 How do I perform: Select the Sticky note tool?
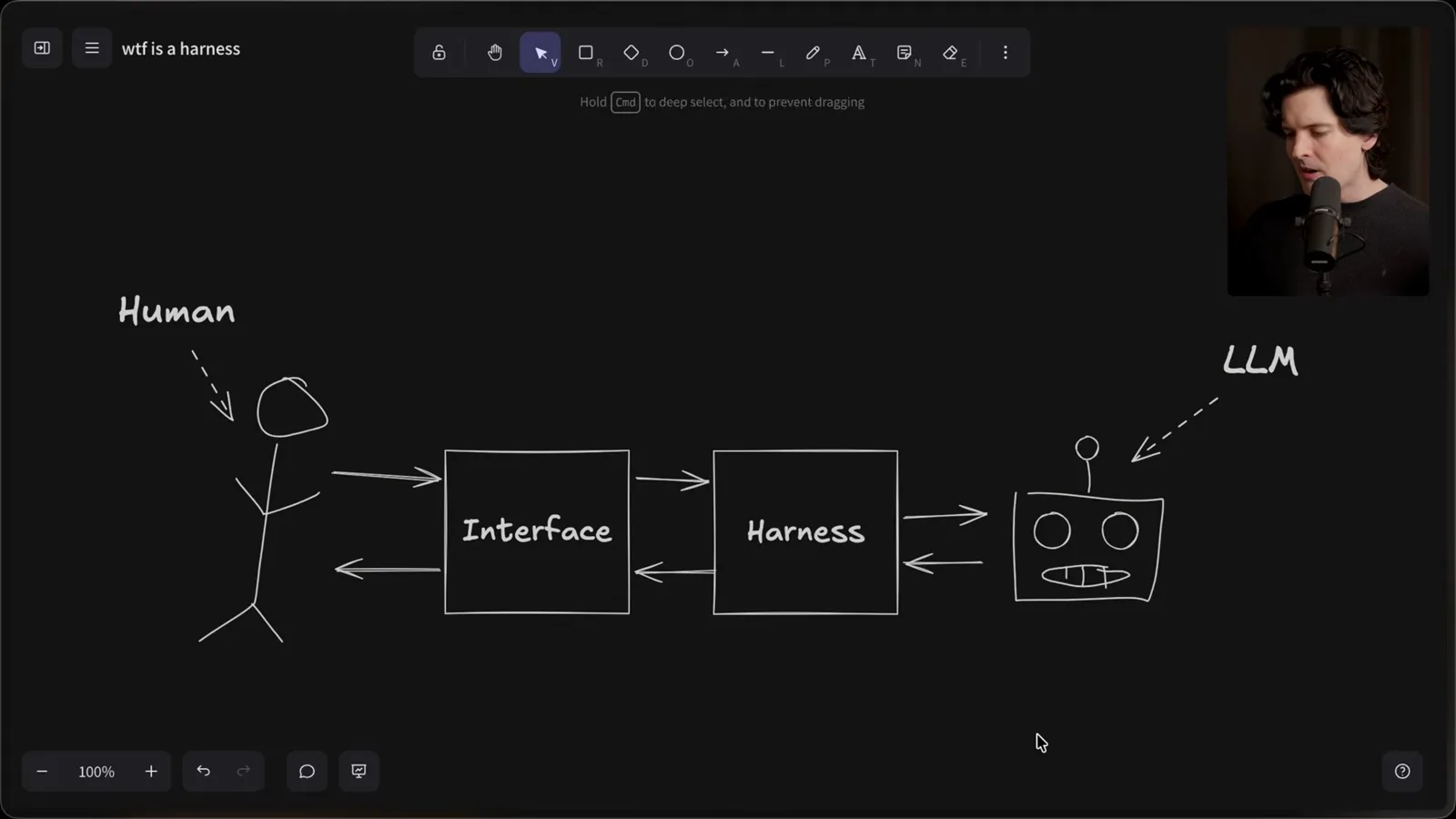click(x=905, y=53)
